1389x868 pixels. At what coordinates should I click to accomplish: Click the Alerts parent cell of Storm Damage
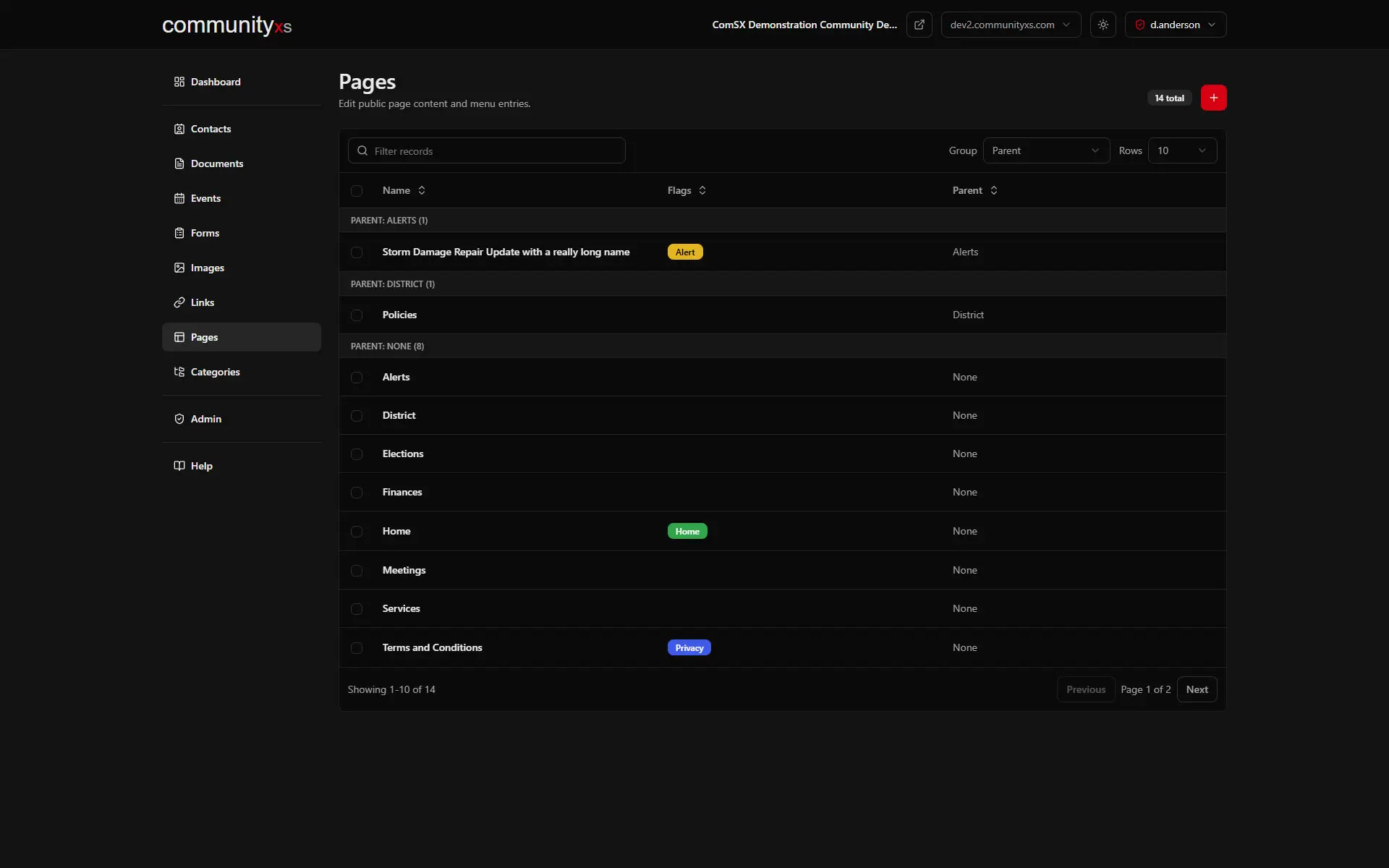tap(965, 252)
